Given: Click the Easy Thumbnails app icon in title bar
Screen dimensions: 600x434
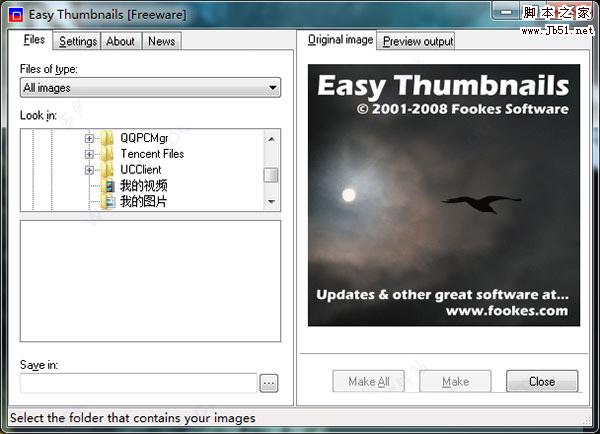Looking at the screenshot, I should 16,15.
